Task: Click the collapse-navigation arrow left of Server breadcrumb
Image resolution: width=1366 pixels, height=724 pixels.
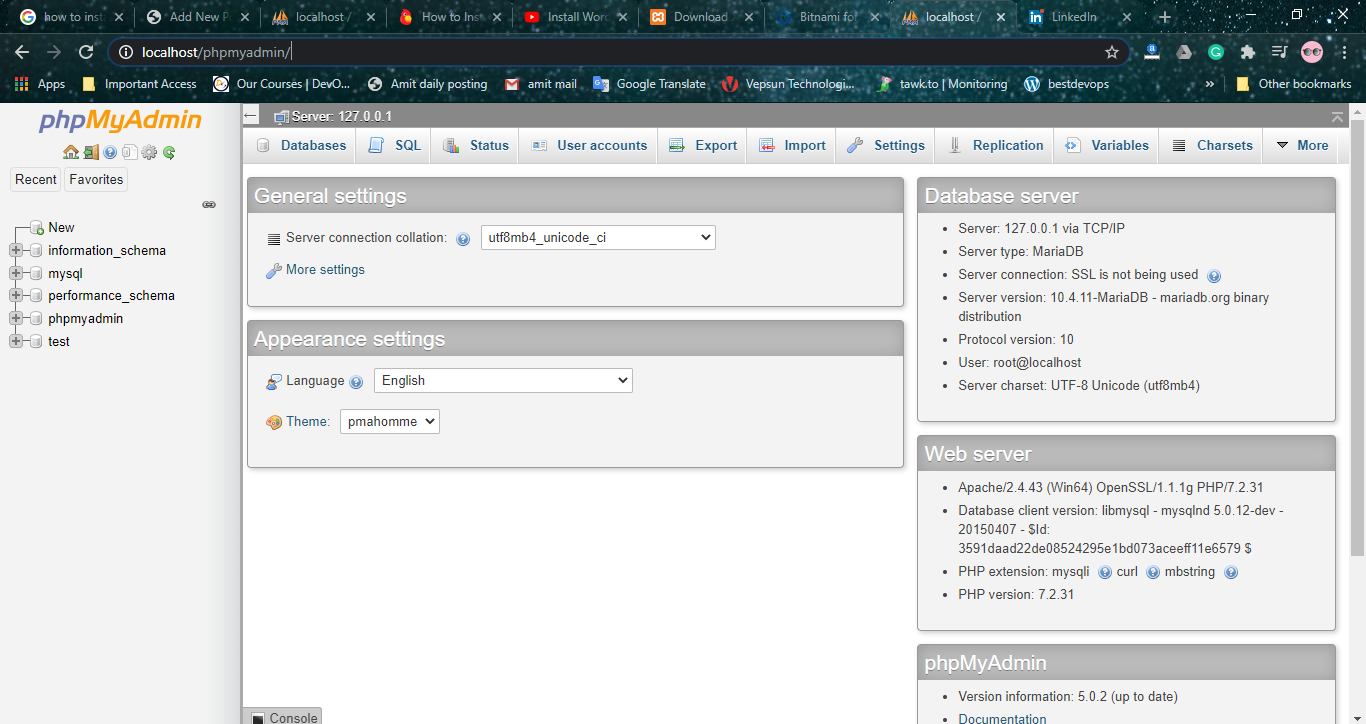Action: point(251,116)
